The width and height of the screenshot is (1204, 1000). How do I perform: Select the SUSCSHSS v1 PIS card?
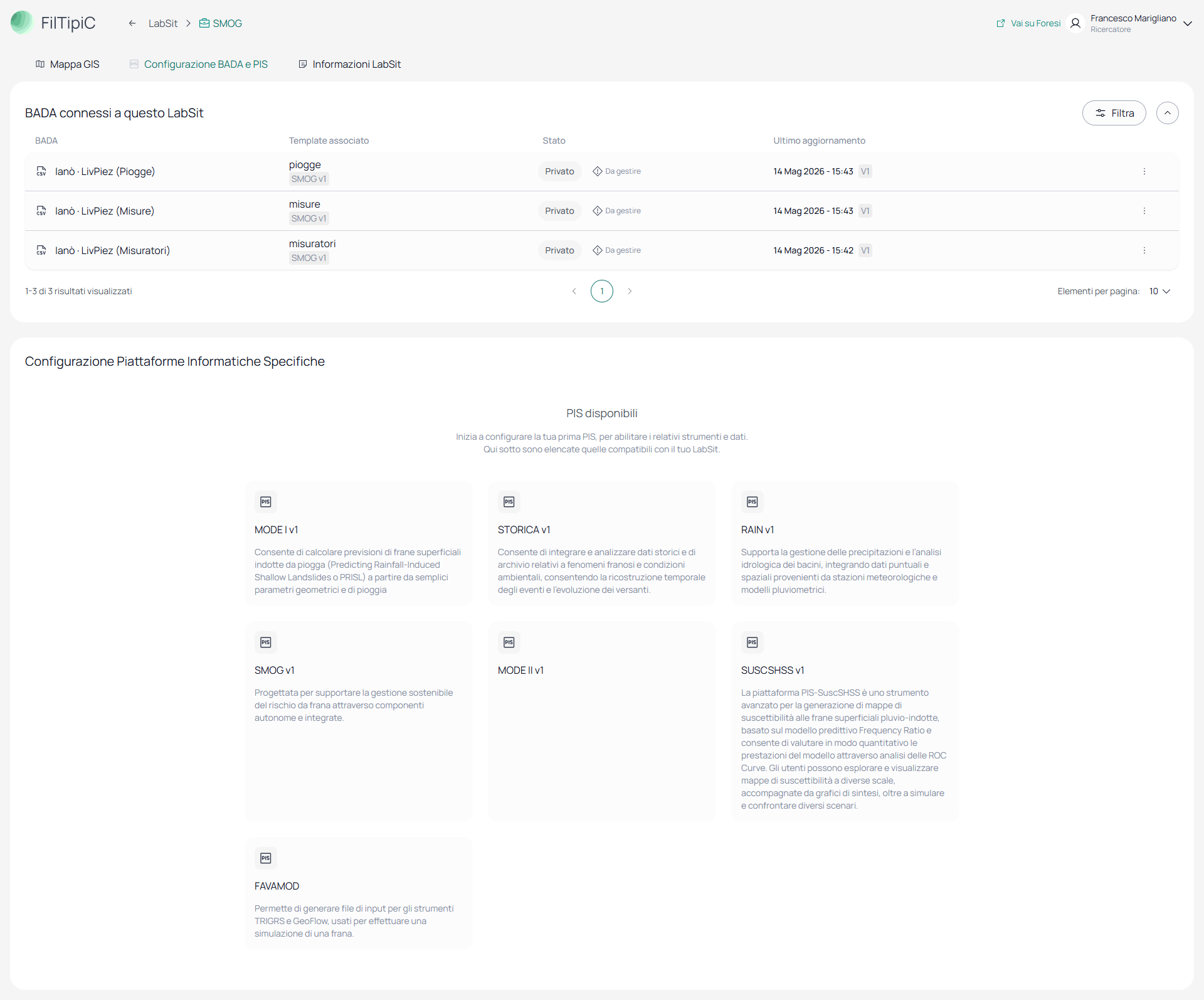(845, 721)
